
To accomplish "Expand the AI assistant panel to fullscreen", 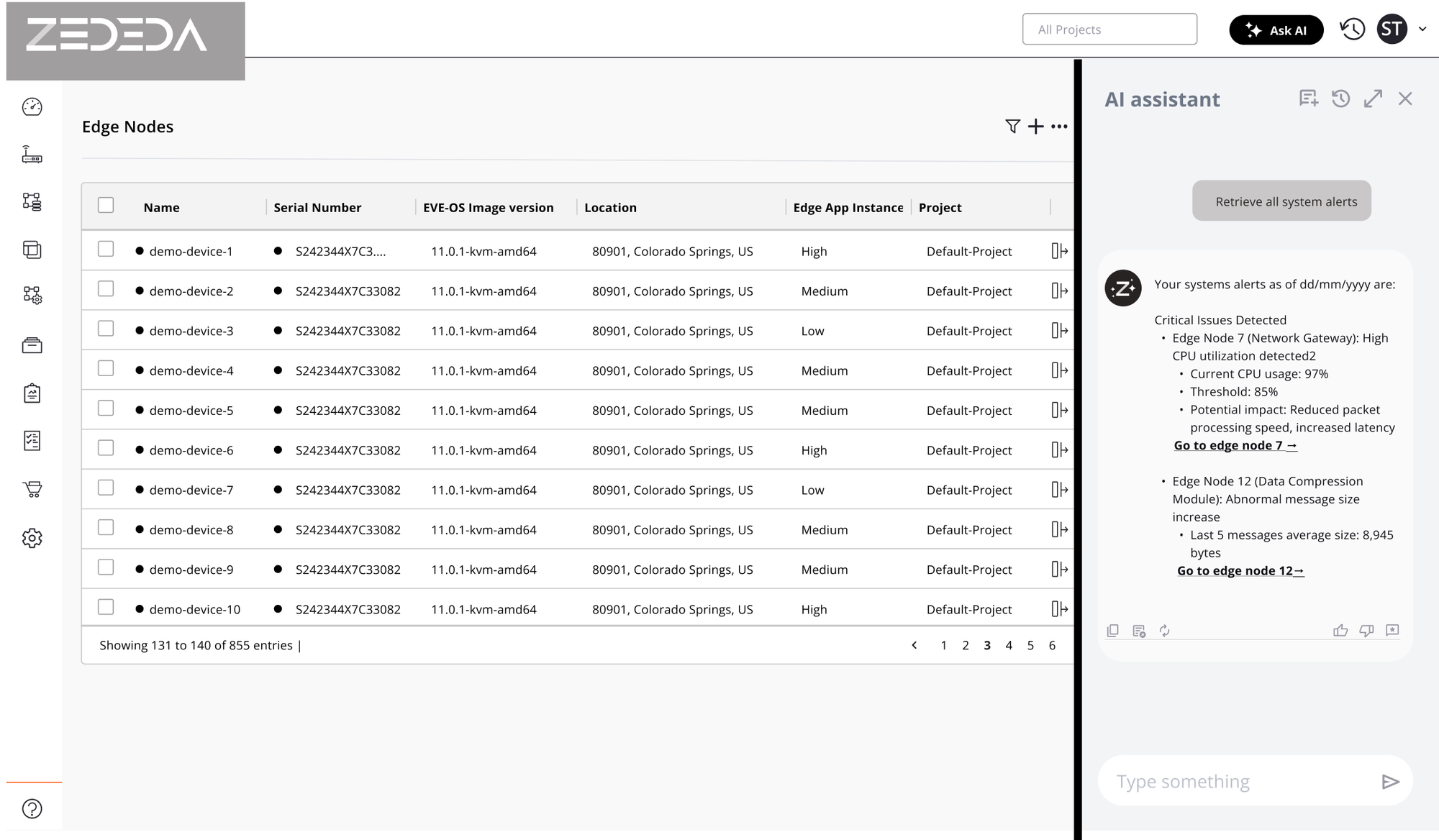I will tap(1373, 99).
